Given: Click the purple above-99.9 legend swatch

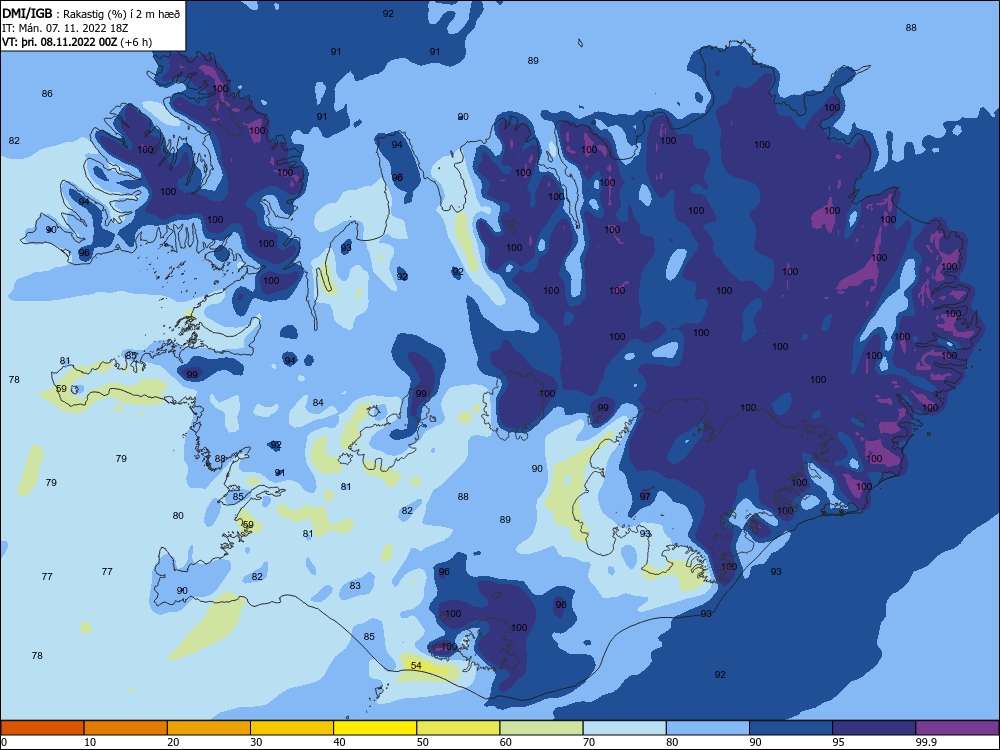Looking at the screenshot, I should [x=957, y=728].
